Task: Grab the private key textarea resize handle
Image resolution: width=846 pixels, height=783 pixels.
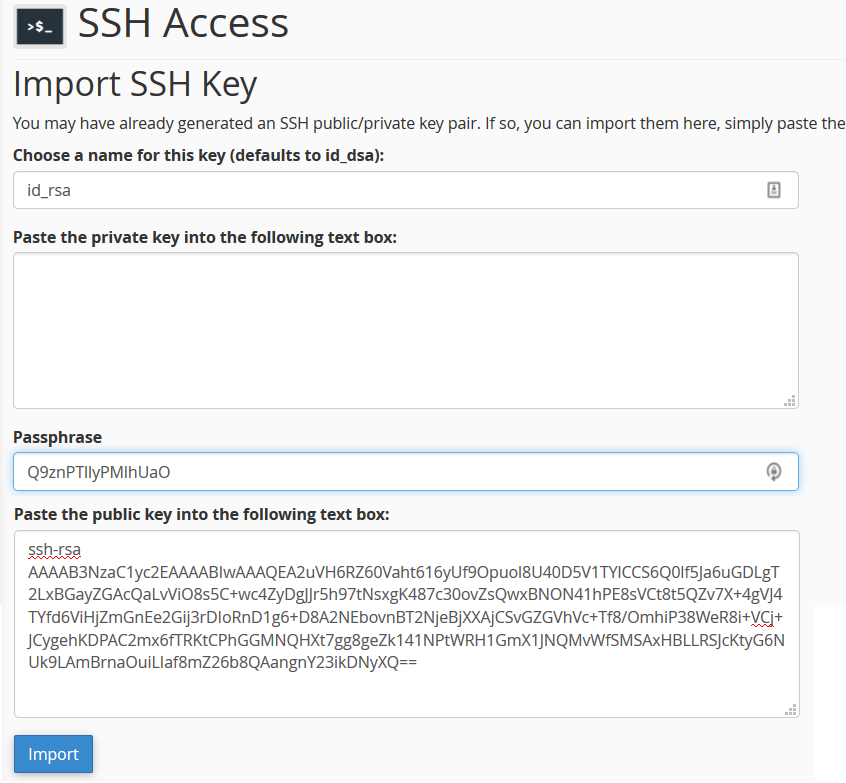Action: (790, 400)
